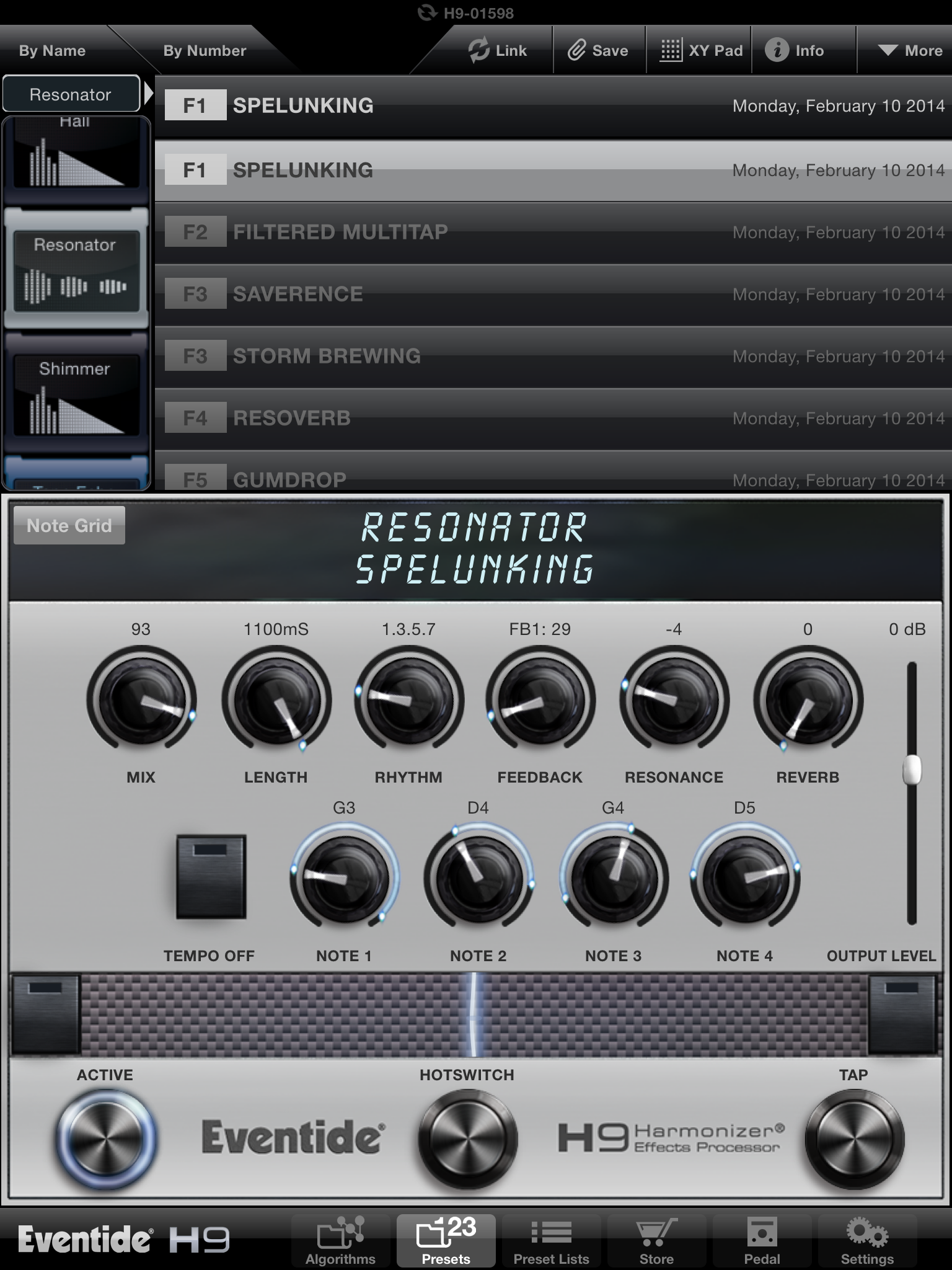The image size is (952, 1270).
Task: Click the FEEDBACK knob
Action: click(x=540, y=699)
